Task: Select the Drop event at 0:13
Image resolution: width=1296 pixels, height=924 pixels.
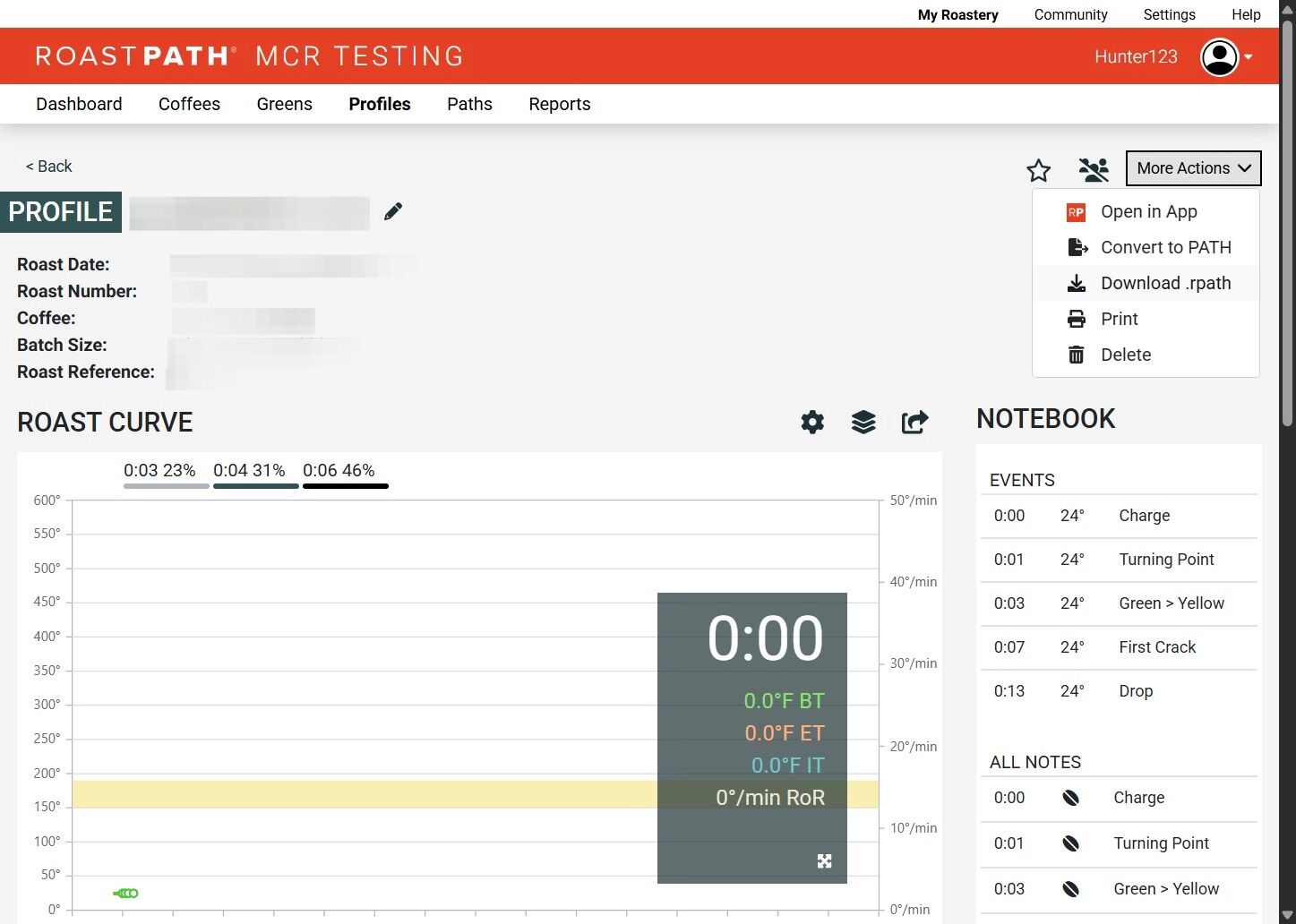Action: 1120,691
